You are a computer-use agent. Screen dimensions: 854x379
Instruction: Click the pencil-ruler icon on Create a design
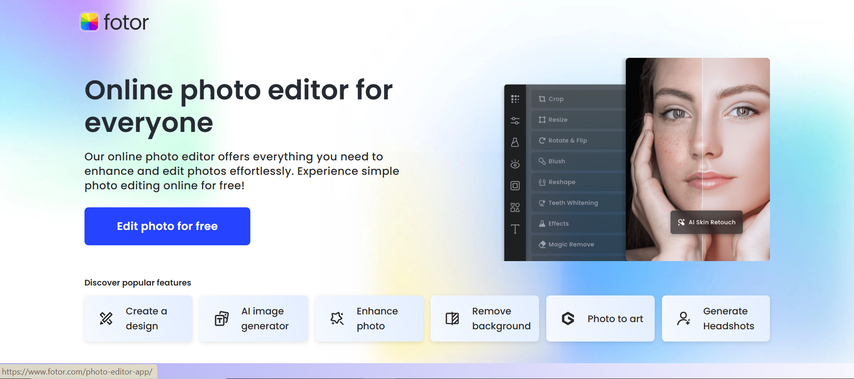[x=106, y=319]
